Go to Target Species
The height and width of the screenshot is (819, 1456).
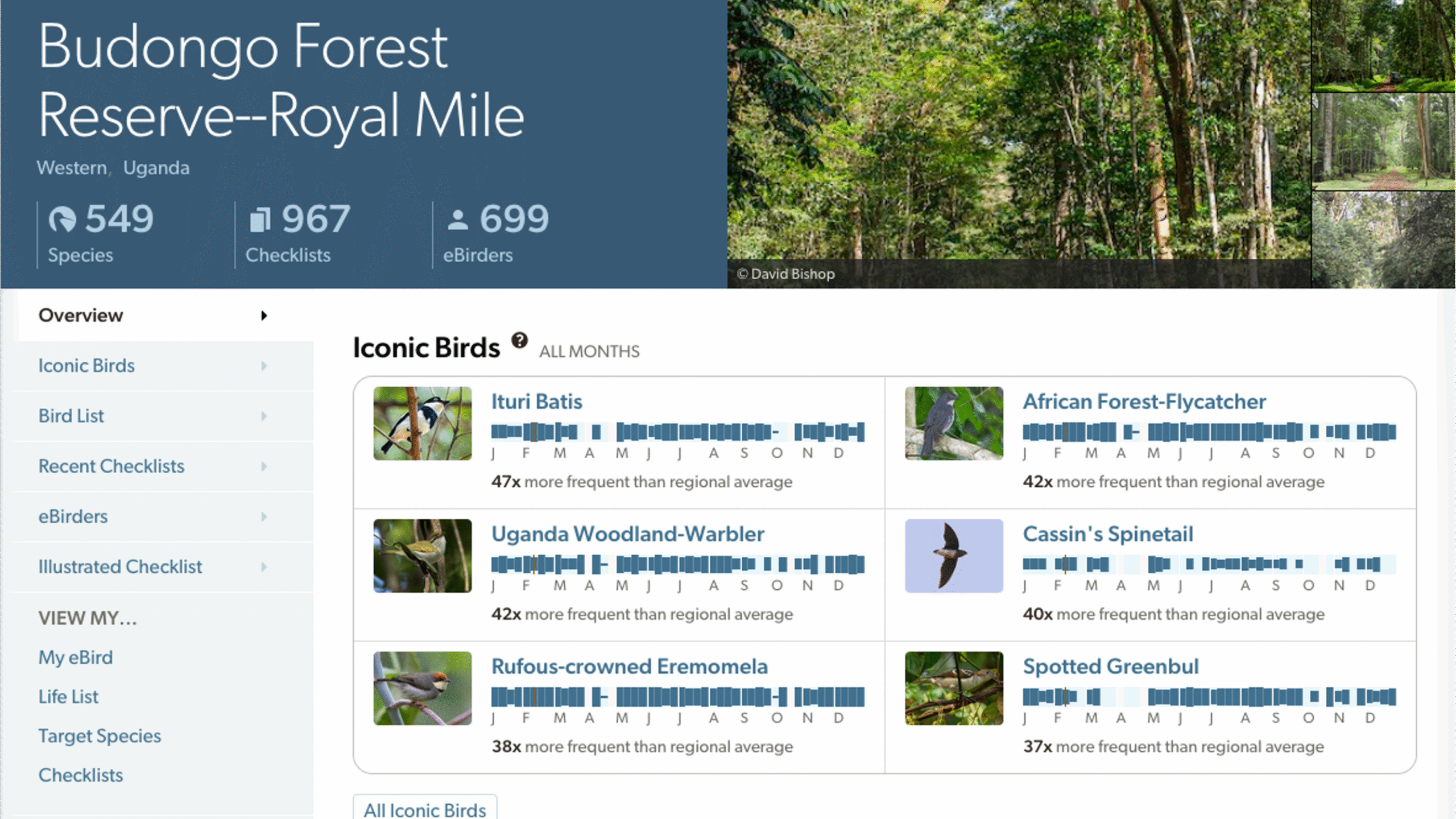tap(100, 736)
